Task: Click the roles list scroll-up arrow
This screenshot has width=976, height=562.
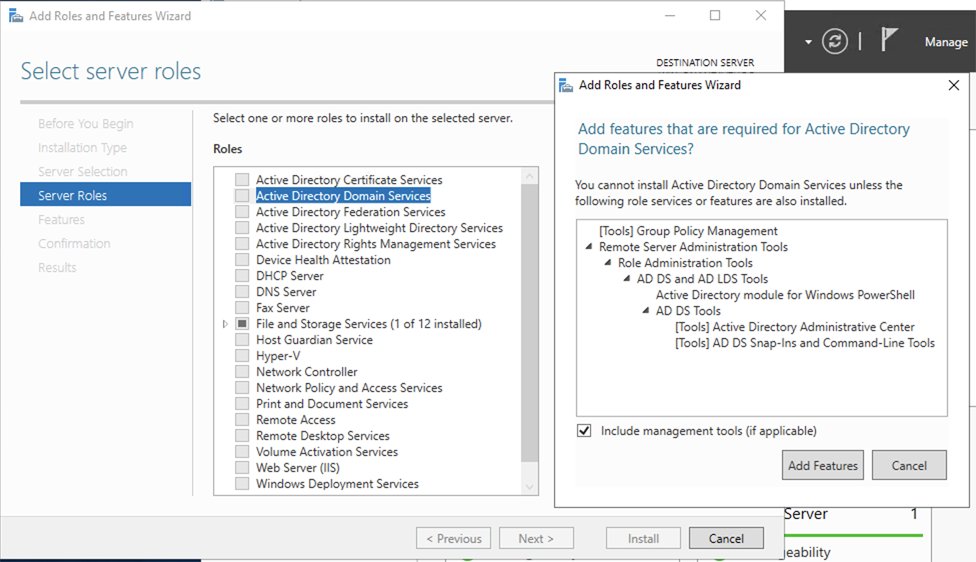Action: [x=530, y=176]
